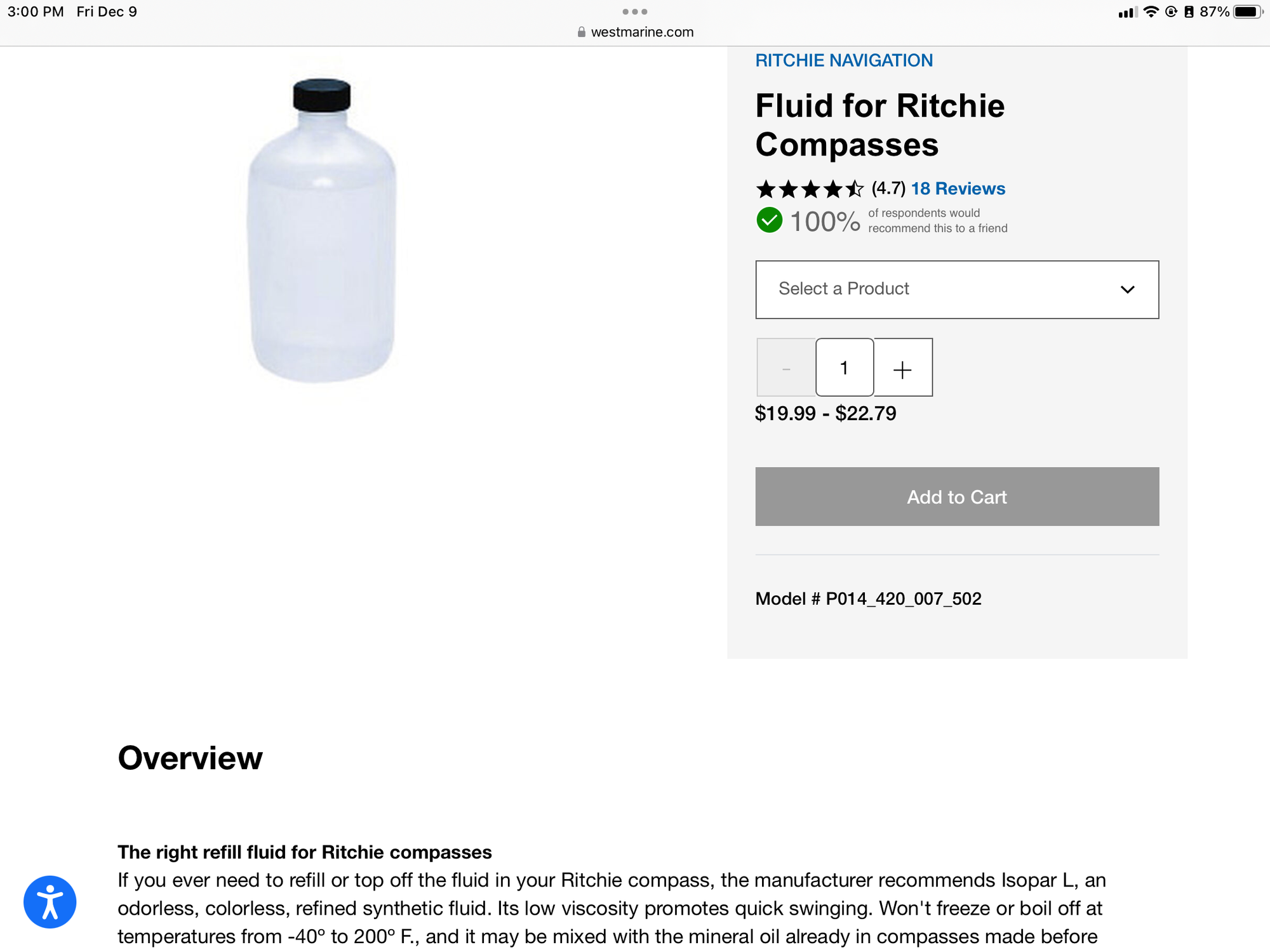Tap the Overview section heading
Image resolution: width=1270 pixels, height=952 pixels.
pos(190,758)
